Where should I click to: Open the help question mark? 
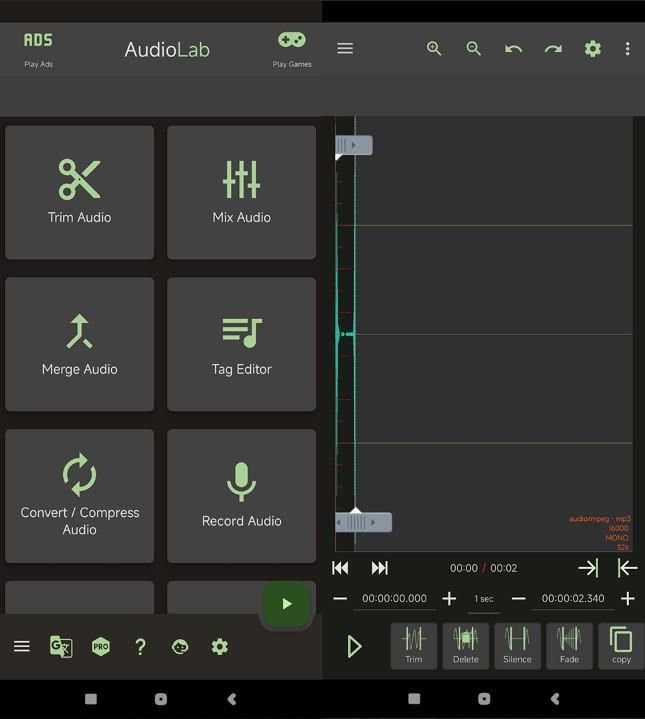point(140,647)
